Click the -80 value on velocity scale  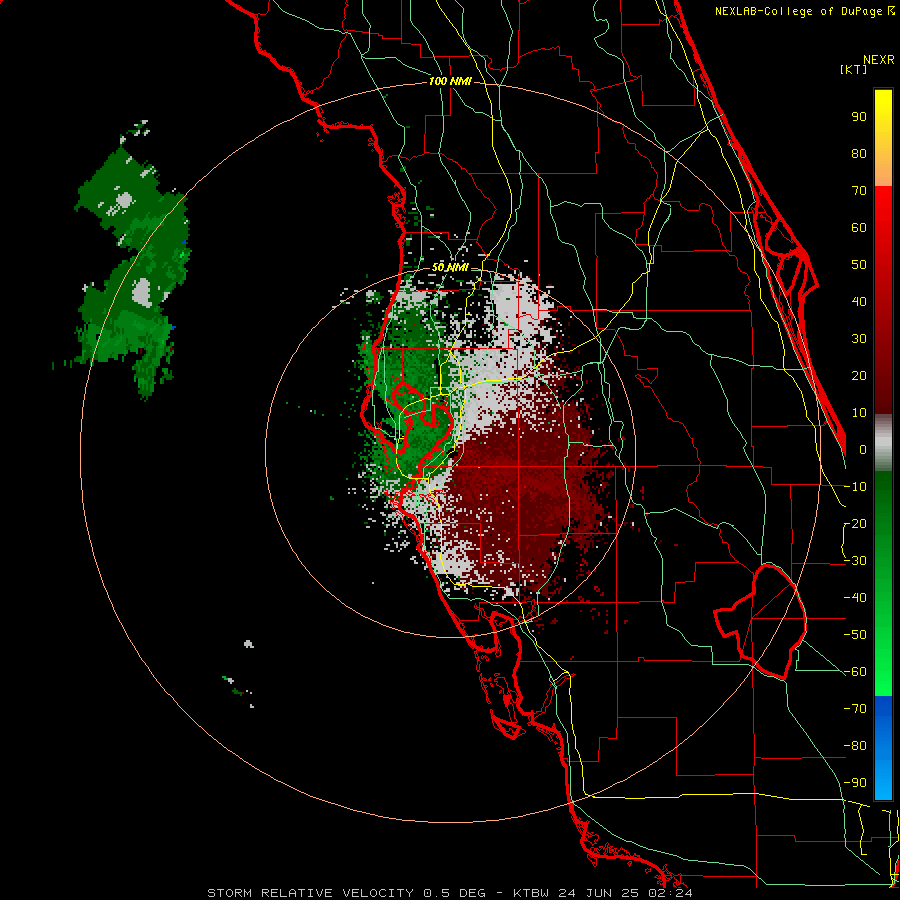pyautogui.click(x=855, y=746)
